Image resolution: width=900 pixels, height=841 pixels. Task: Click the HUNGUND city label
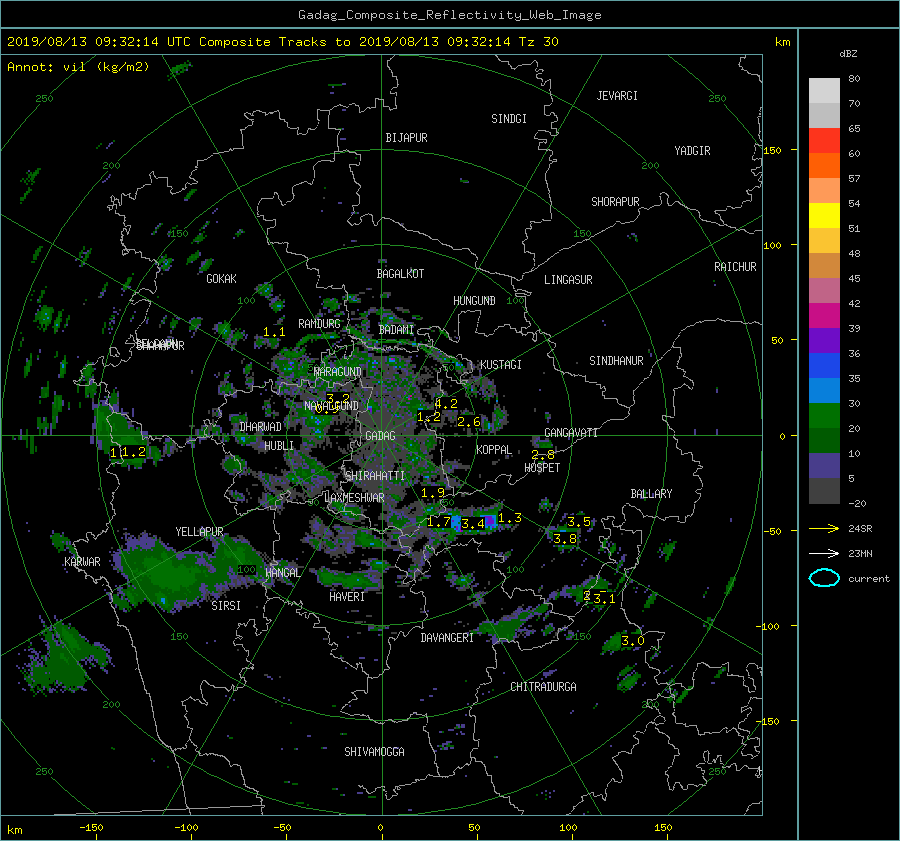(474, 301)
